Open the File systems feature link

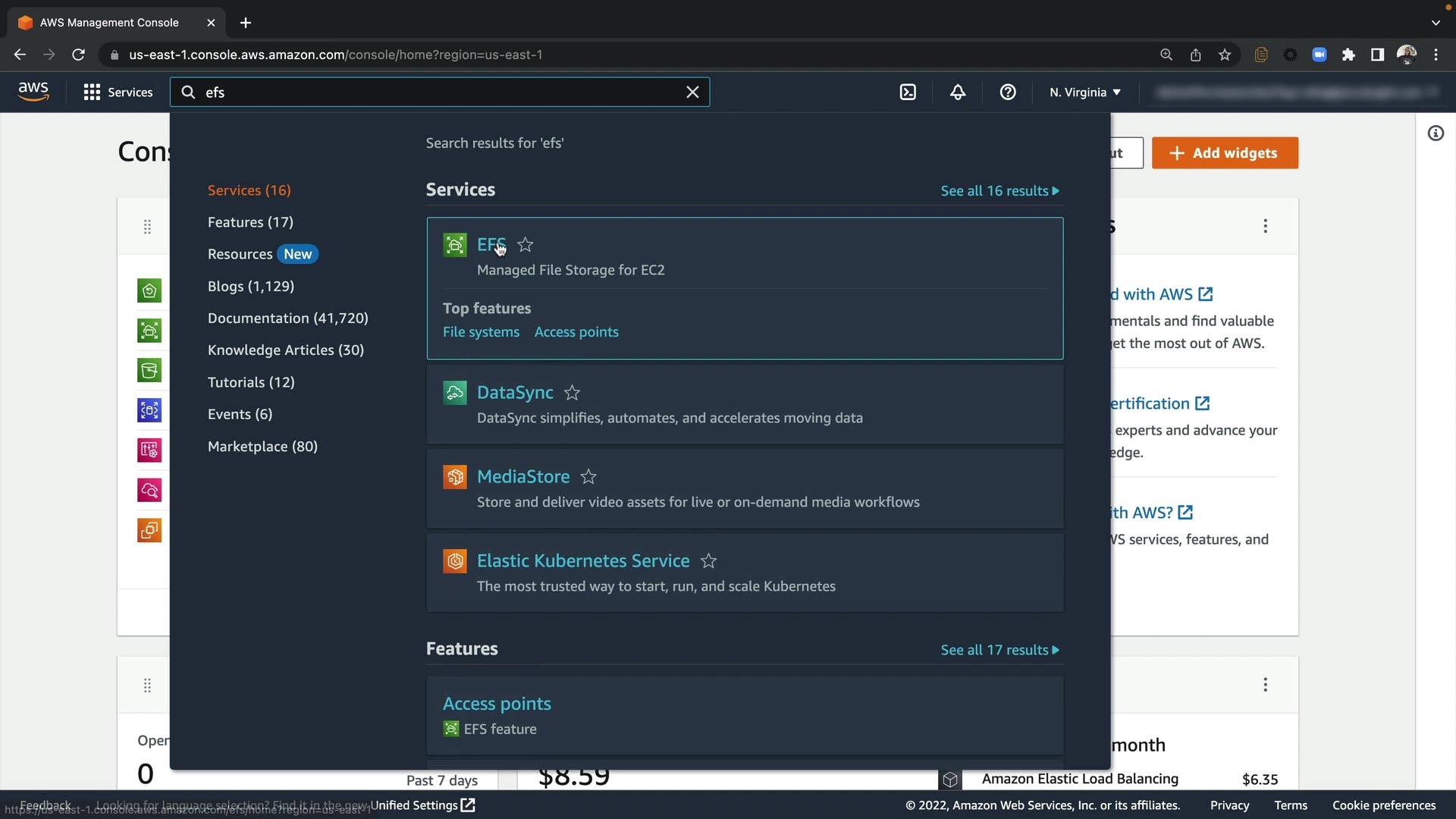[x=481, y=332]
